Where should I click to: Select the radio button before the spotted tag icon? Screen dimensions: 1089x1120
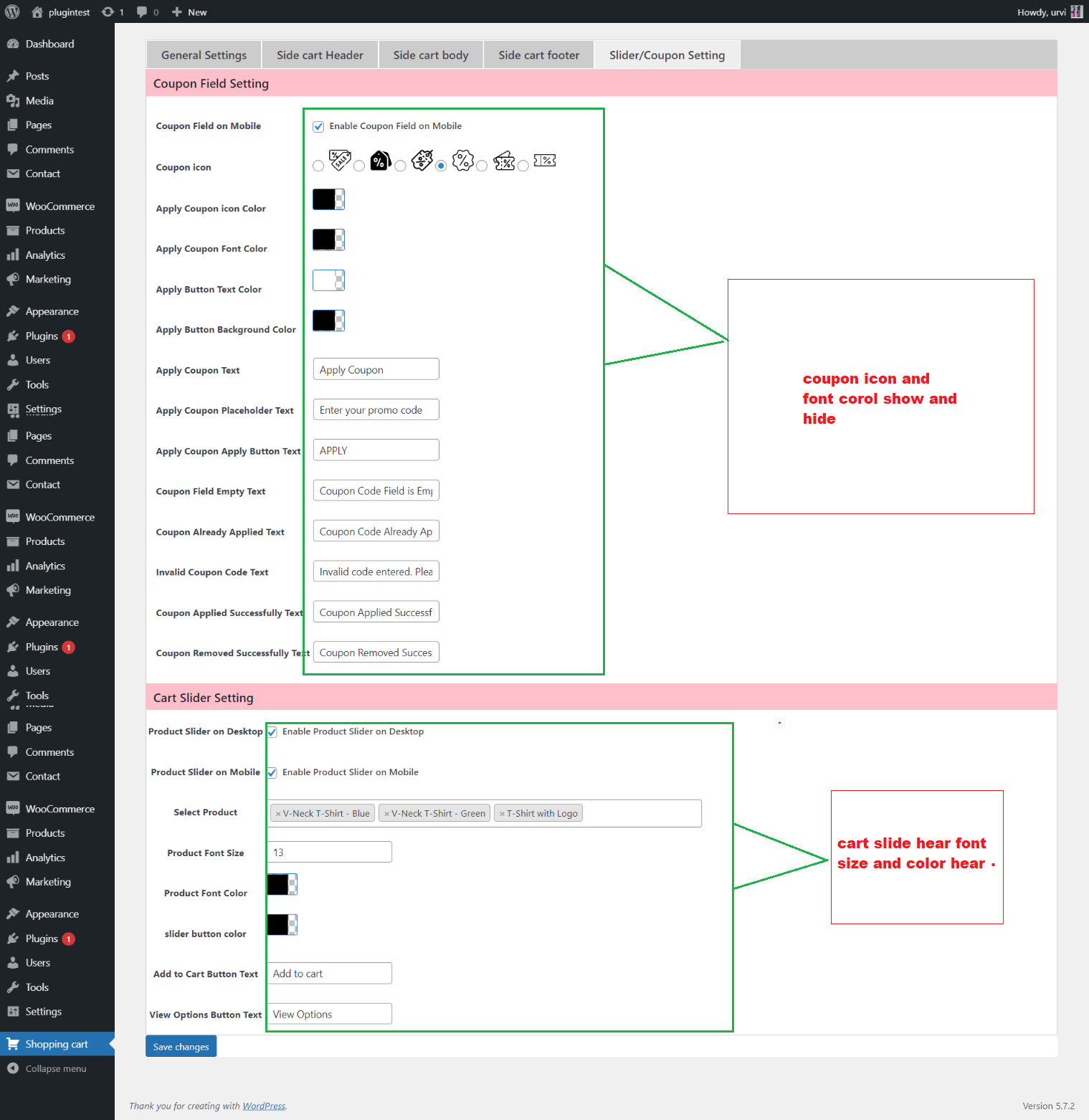point(400,166)
